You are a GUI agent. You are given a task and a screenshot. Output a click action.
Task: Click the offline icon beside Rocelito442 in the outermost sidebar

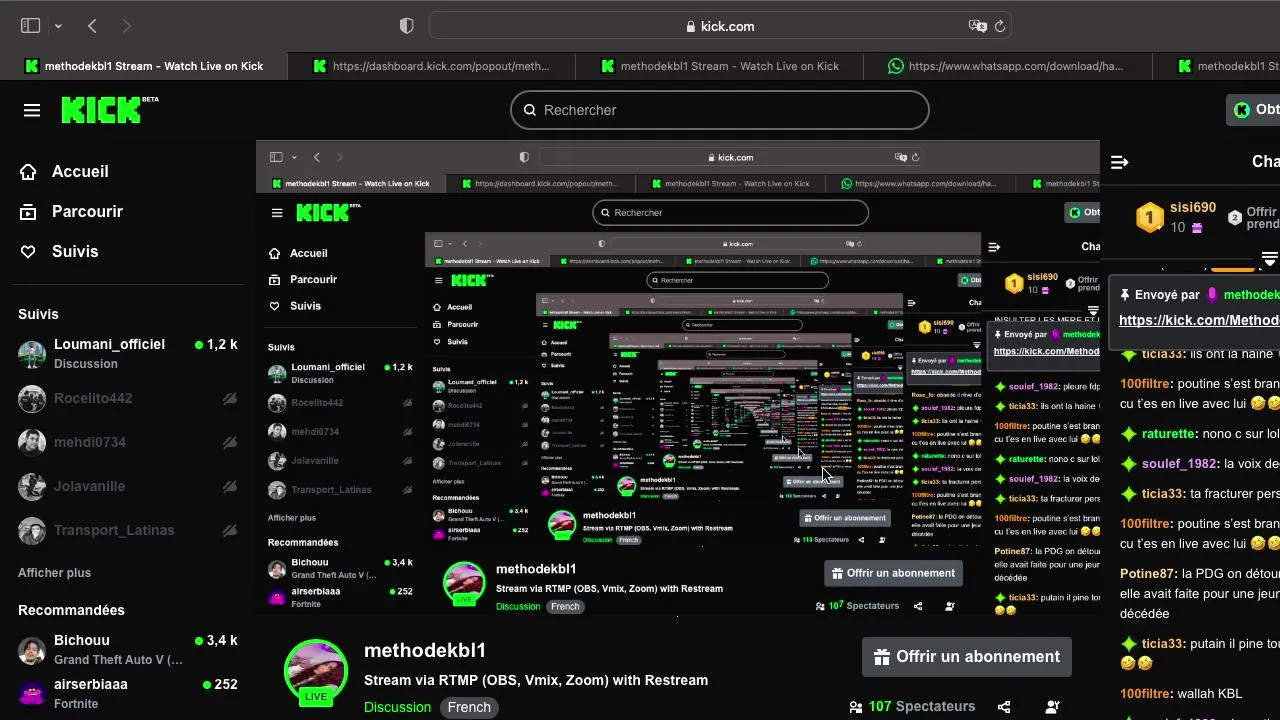click(x=230, y=398)
